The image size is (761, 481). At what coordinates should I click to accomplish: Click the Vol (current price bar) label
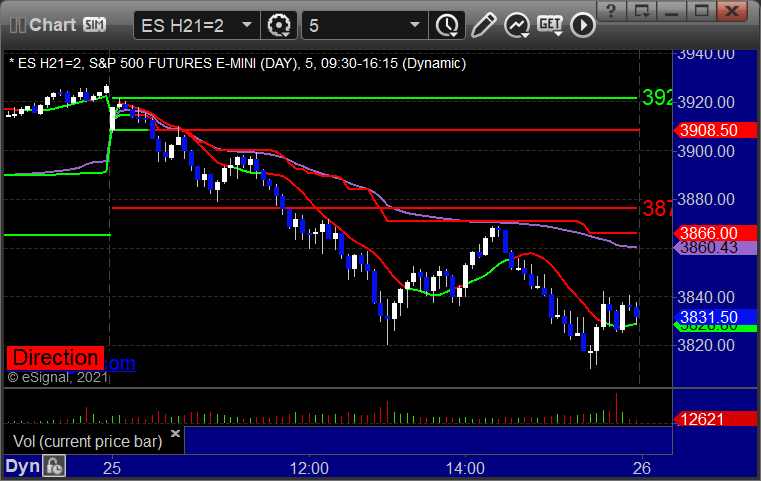(x=87, y=442)
